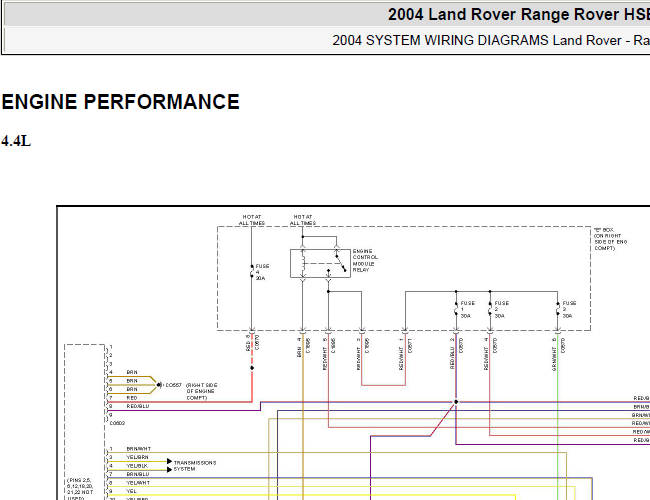Image resolution: width=650 pixels, height=500 pixels.
Task: Click the vertical RED/WHT 5 wire label
Action: [x=325, y=353]
